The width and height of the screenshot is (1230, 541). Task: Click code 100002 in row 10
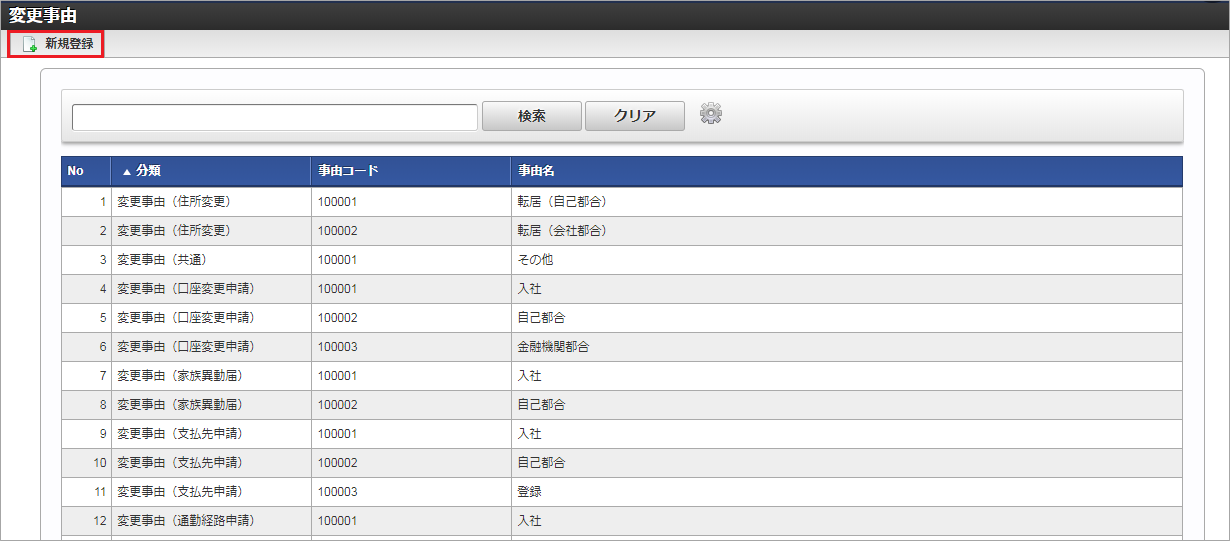click(x=337, y=463)
